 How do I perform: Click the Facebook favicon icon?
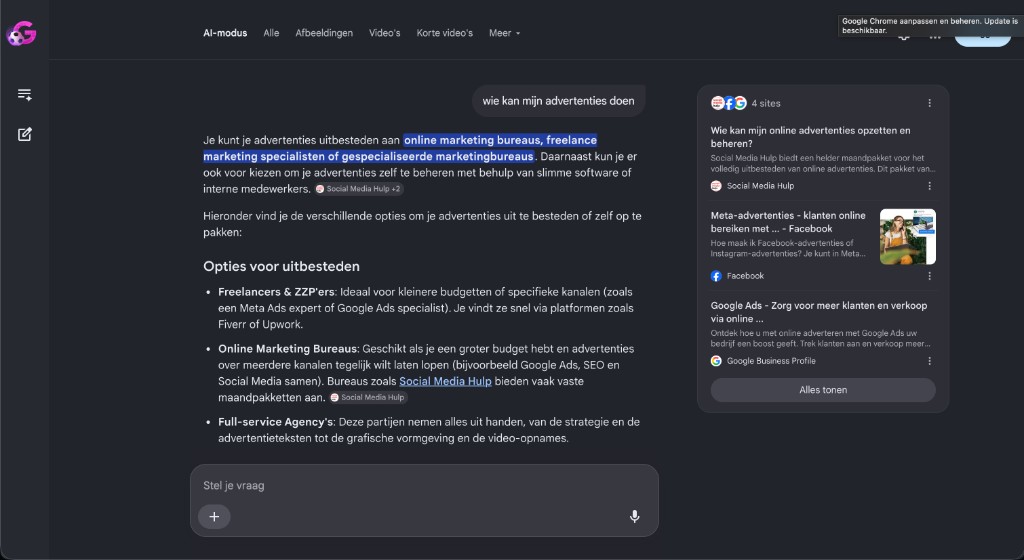[716, 276]
